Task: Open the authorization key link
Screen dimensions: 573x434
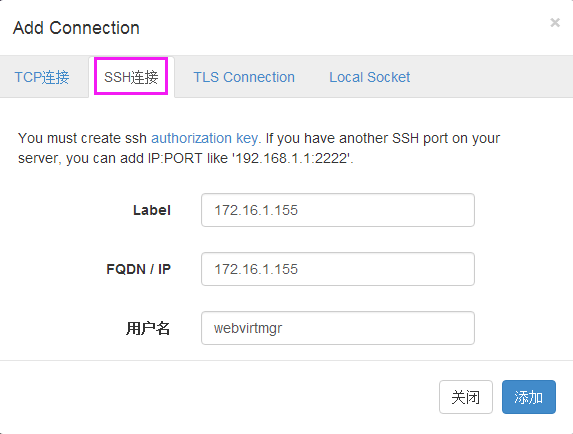Action: (x=205, y=138)
